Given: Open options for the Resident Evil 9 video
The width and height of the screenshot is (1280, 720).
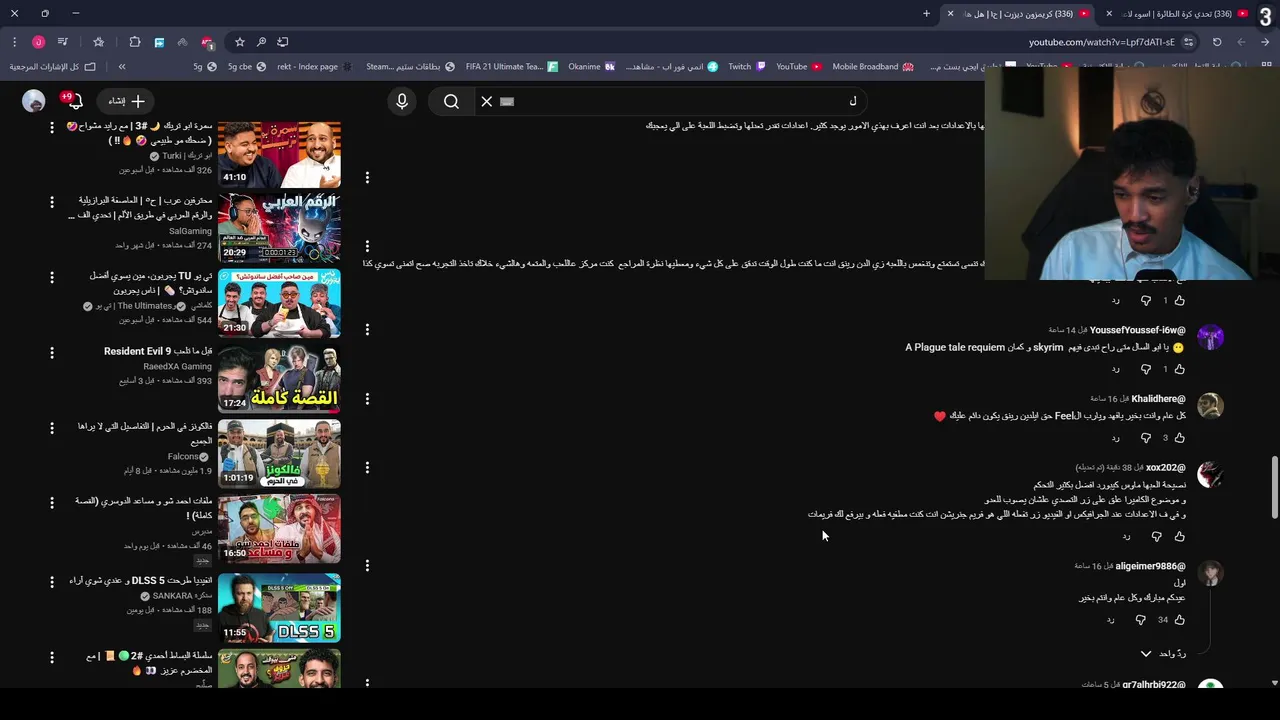Looking at the screenshot, I should click(52, 353).
